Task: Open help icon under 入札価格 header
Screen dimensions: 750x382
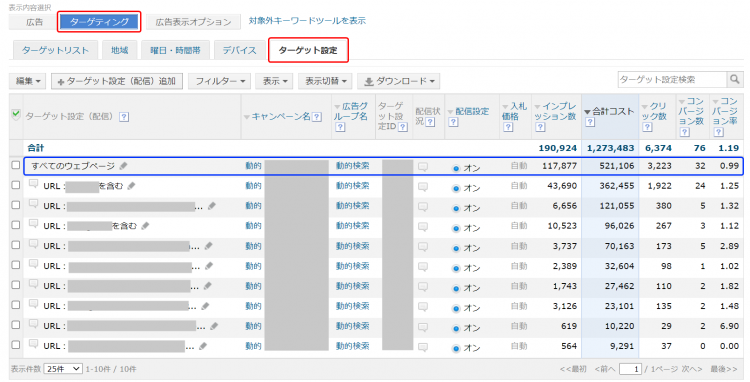Action: point(508,127)
